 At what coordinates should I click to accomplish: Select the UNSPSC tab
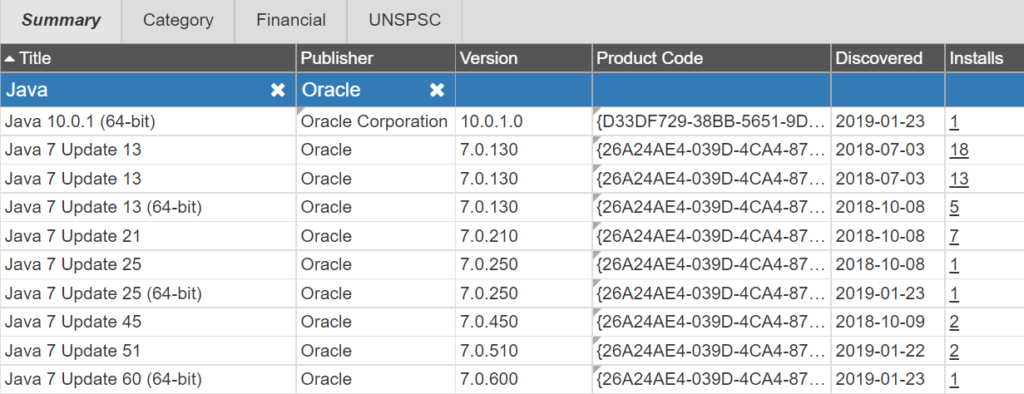pos(405,20)
